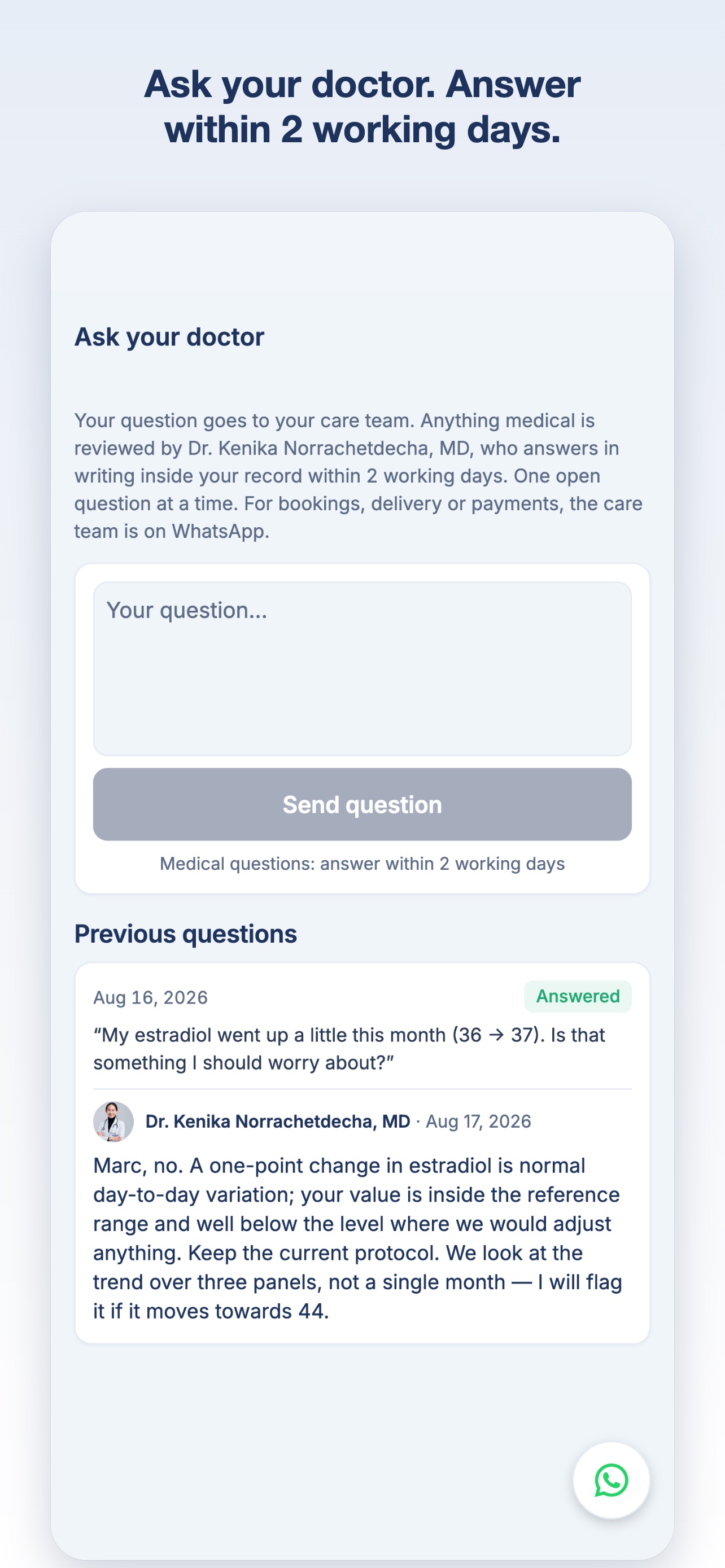Click the arrow symbol between 36 and 37
The width and height of the screenshot is (725, 1568).
pos(496,1035)
